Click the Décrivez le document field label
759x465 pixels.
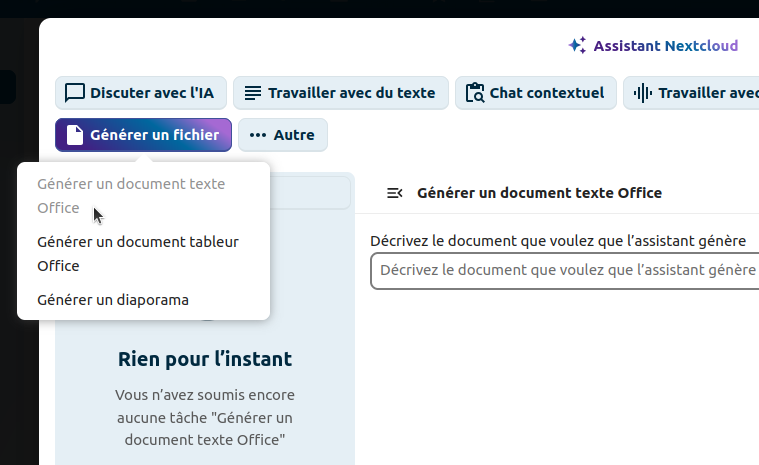point(558,241)
